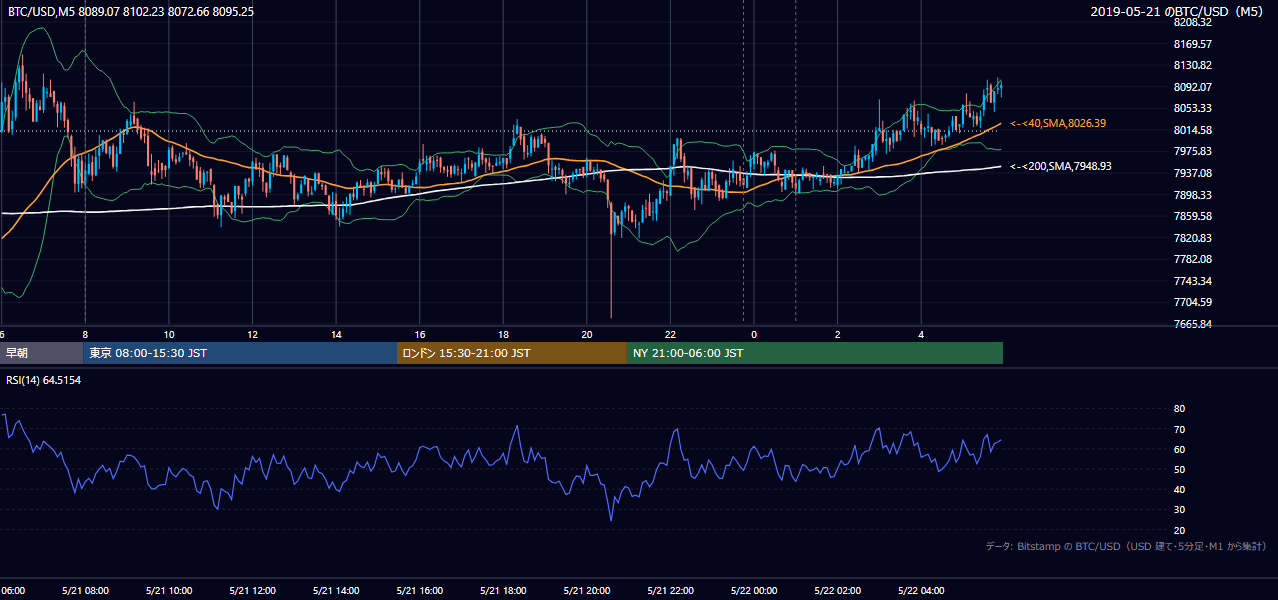
Task: Click the RSI(14) 64.5154 indicator label
Action: pyautogui.click(x=43, y=380)
